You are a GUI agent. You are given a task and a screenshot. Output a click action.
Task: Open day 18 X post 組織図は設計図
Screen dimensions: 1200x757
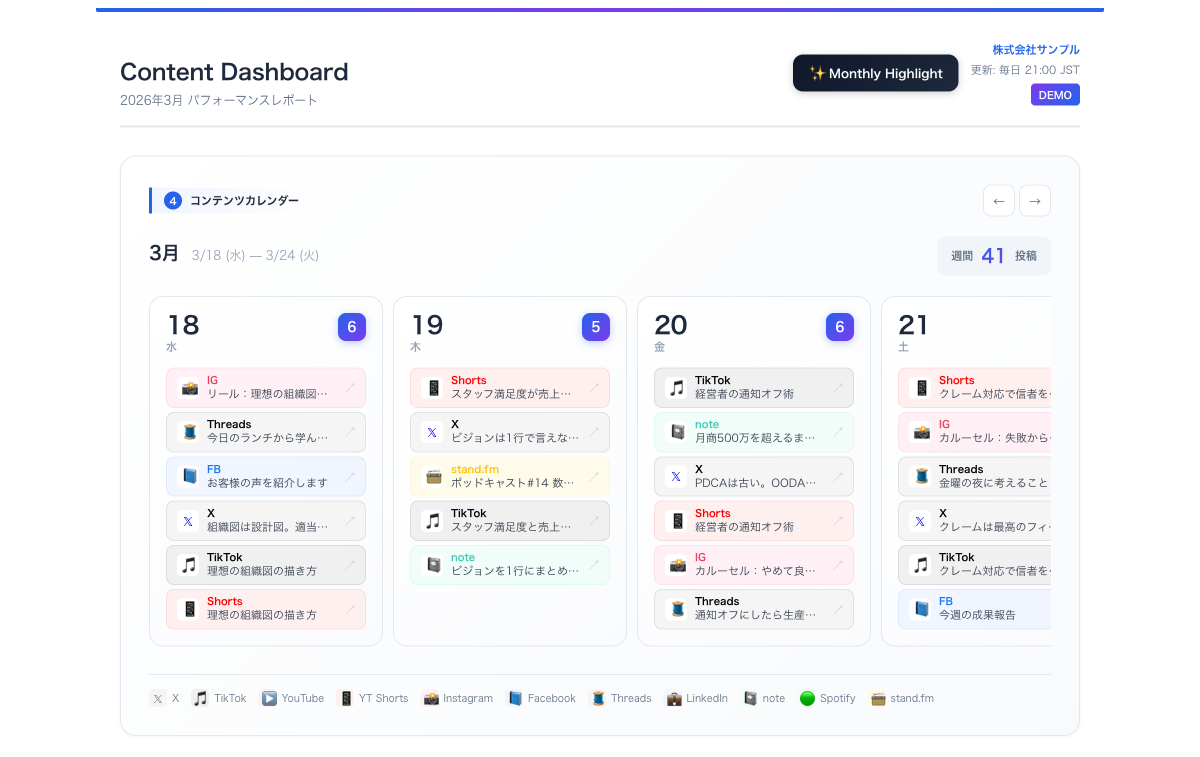tap(266, 521)
